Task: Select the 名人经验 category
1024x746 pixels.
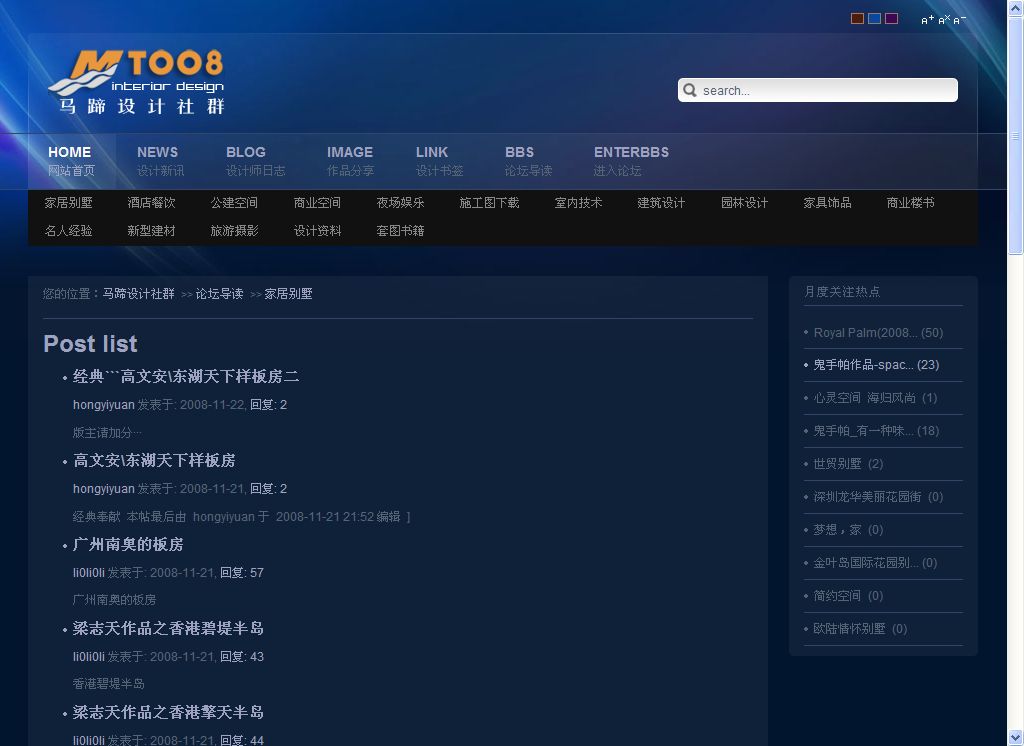Action: 69,231
